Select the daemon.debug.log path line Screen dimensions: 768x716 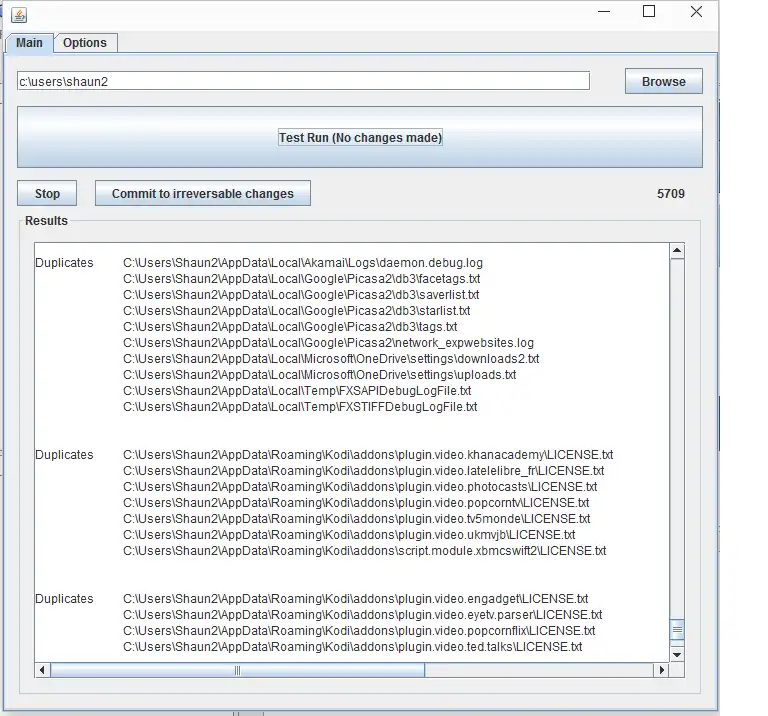click(x=303, y=263)
